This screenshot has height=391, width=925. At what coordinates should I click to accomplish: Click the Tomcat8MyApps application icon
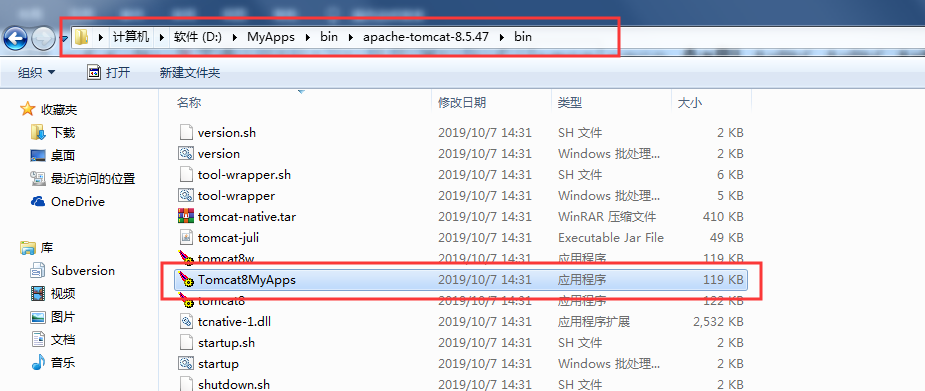[186, 280]
